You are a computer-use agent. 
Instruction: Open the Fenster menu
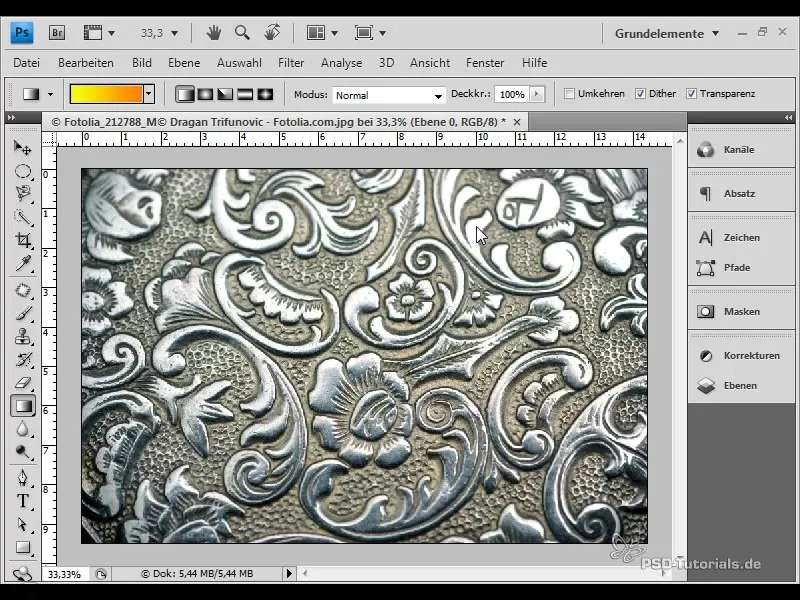pos(485,63)
